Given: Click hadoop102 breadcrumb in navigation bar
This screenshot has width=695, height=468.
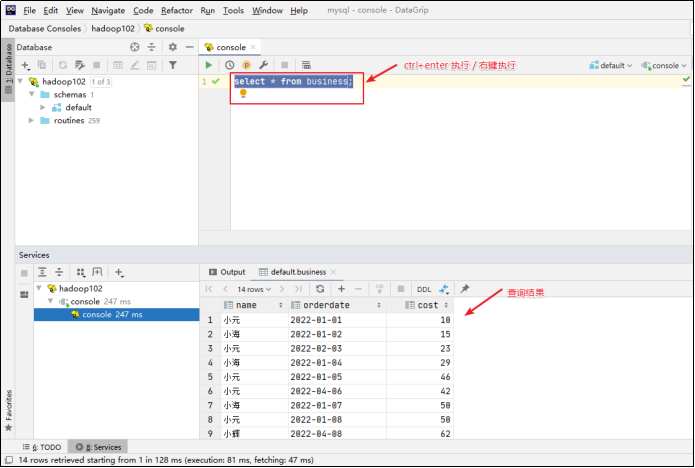Looking at the screenshot, I should click(x=113, y=29).
